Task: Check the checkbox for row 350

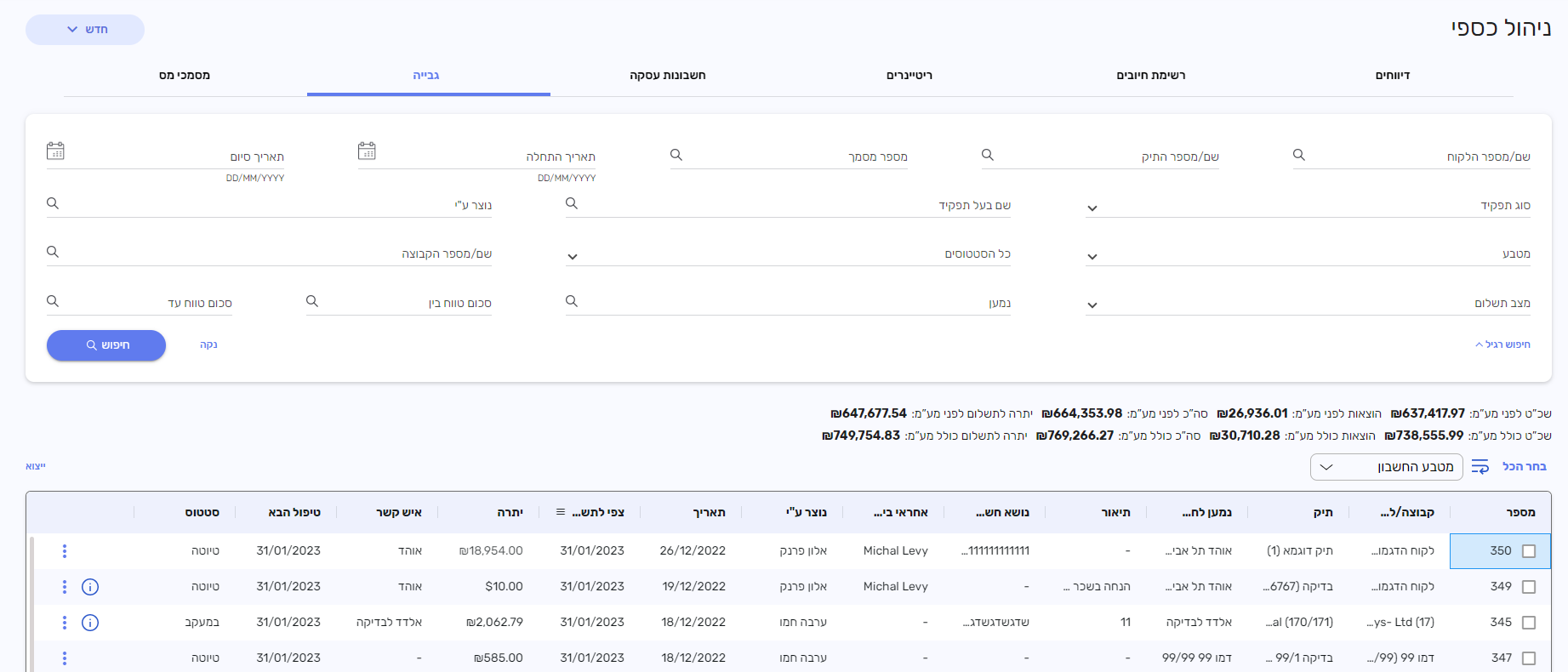Action: [x=1528, y=551]
